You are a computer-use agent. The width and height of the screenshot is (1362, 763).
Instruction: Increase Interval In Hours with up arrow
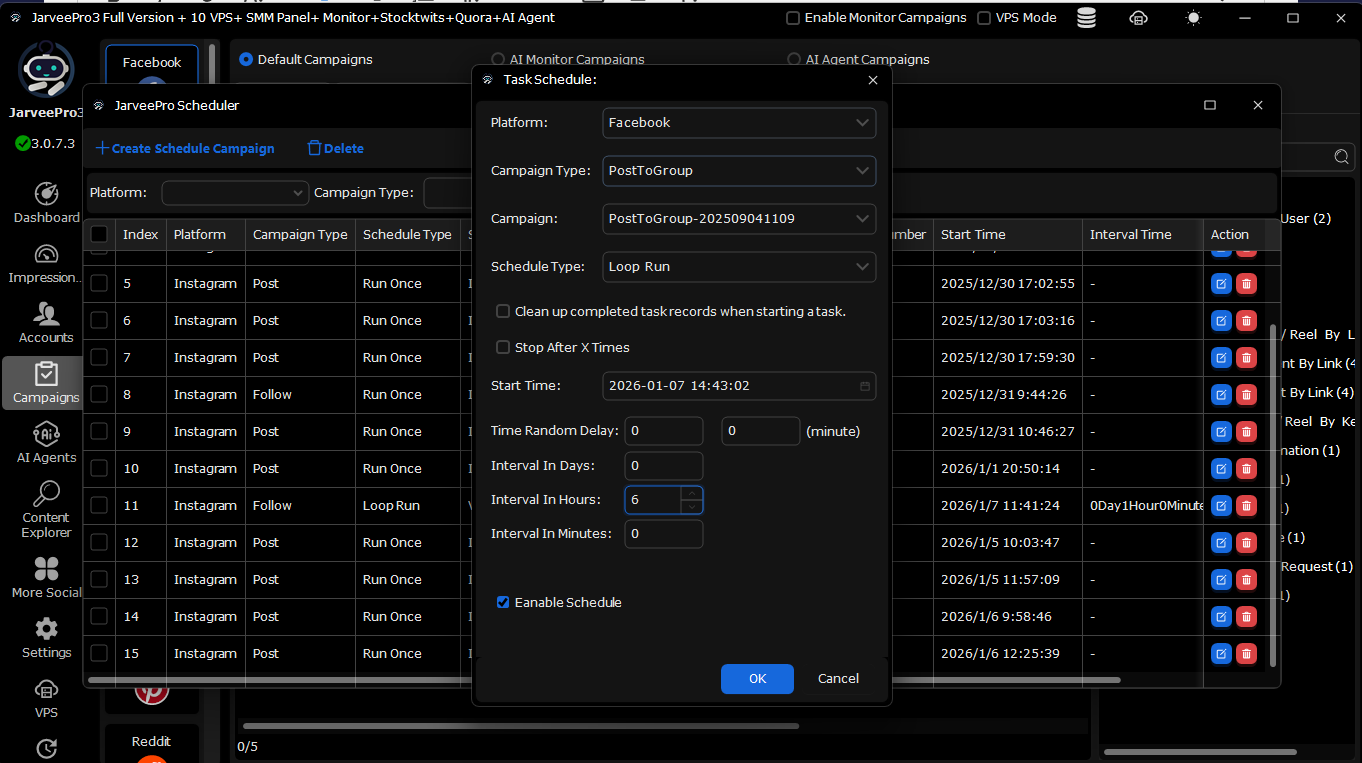tap(692, 493)
